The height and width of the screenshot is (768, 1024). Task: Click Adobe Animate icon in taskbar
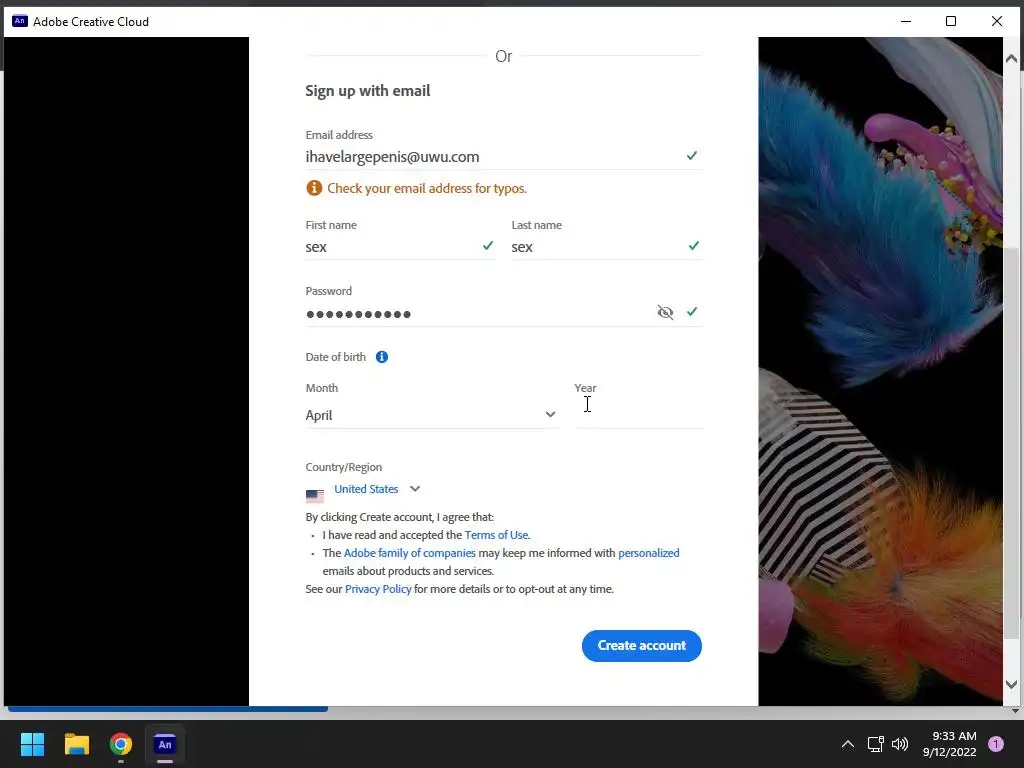coord(165,744)
